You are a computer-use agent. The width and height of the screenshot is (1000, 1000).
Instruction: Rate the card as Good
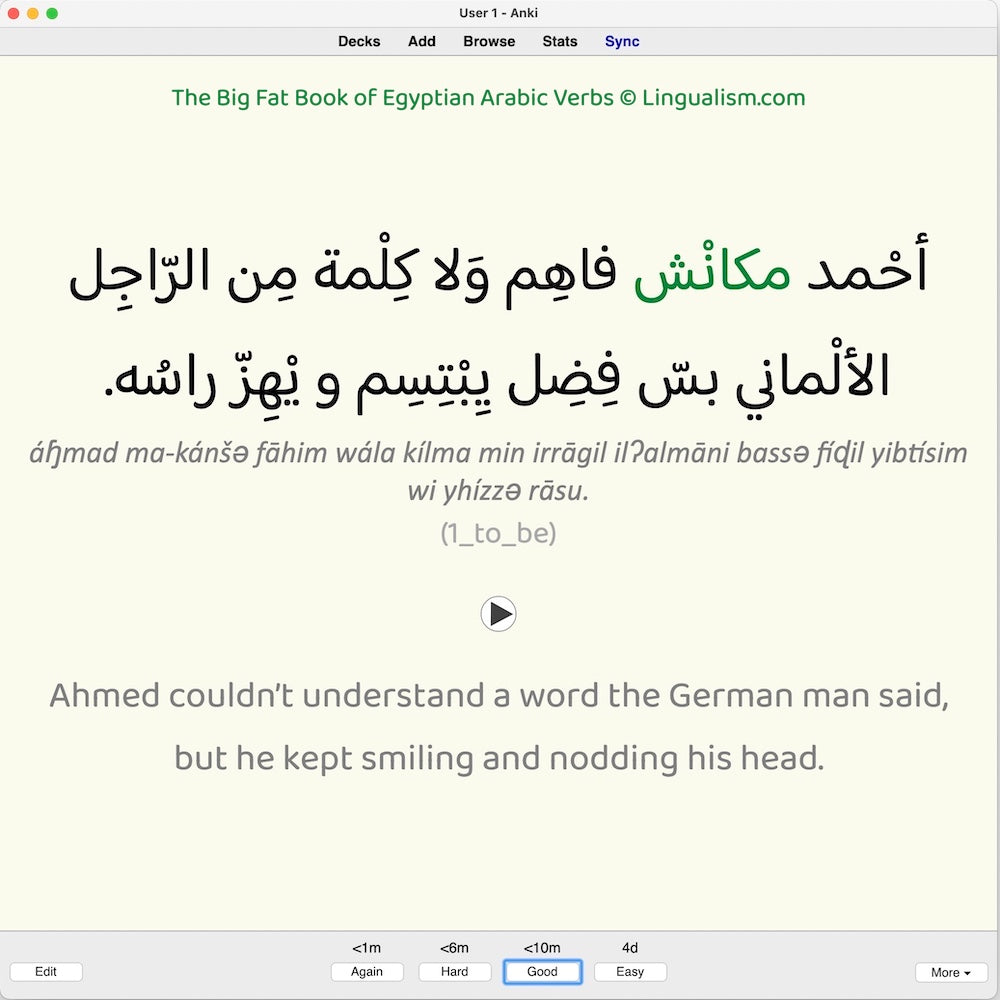click(x=542, y=971)
